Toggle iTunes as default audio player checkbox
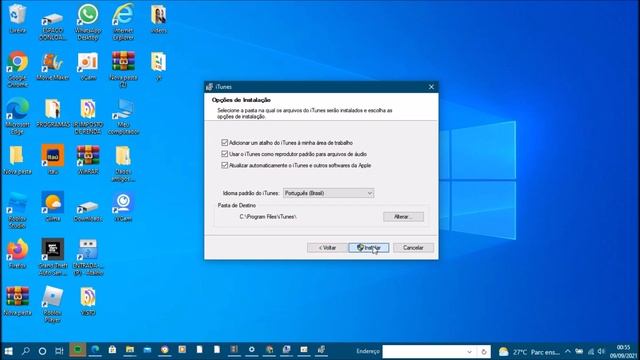Image resolution: width=640 pixels, height=360 pixels. pos(224,154)
